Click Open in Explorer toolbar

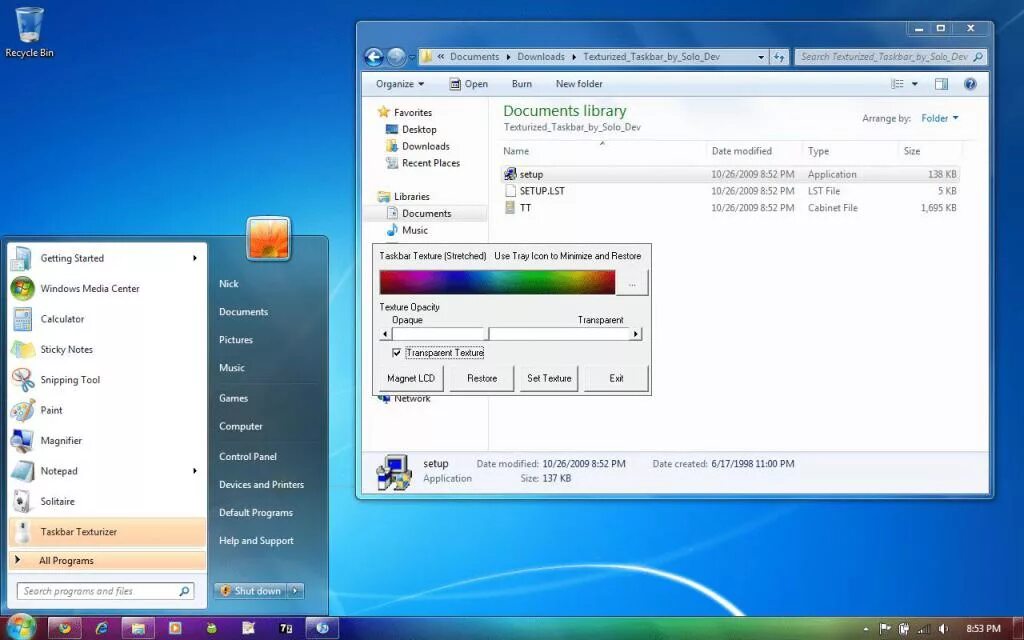469,84
